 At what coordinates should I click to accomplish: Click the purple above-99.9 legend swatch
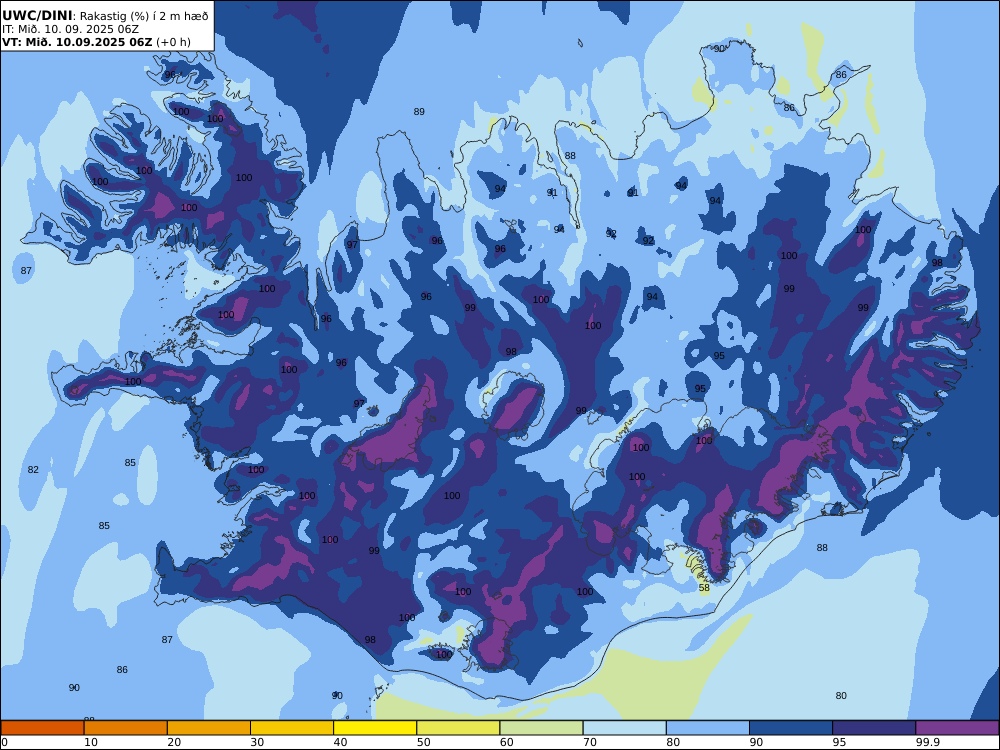957,728
